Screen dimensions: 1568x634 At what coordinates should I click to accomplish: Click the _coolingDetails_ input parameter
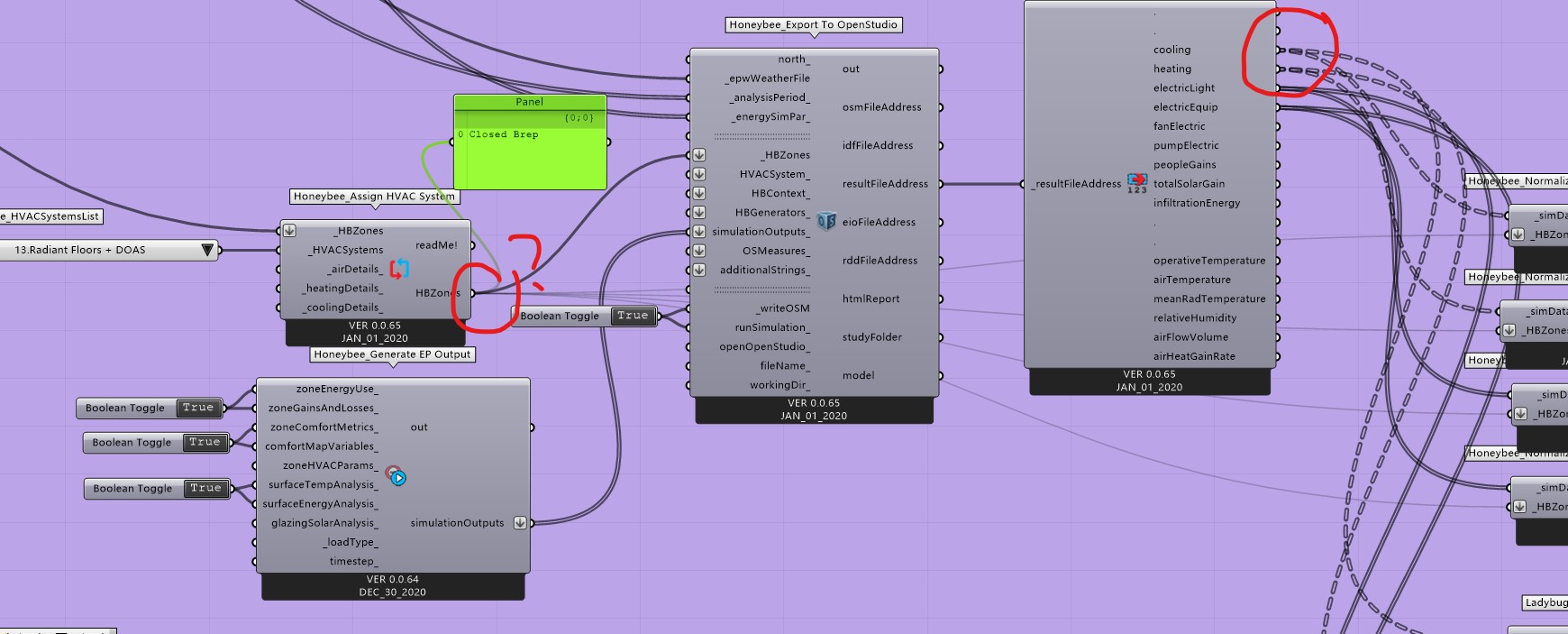[342, 308]
